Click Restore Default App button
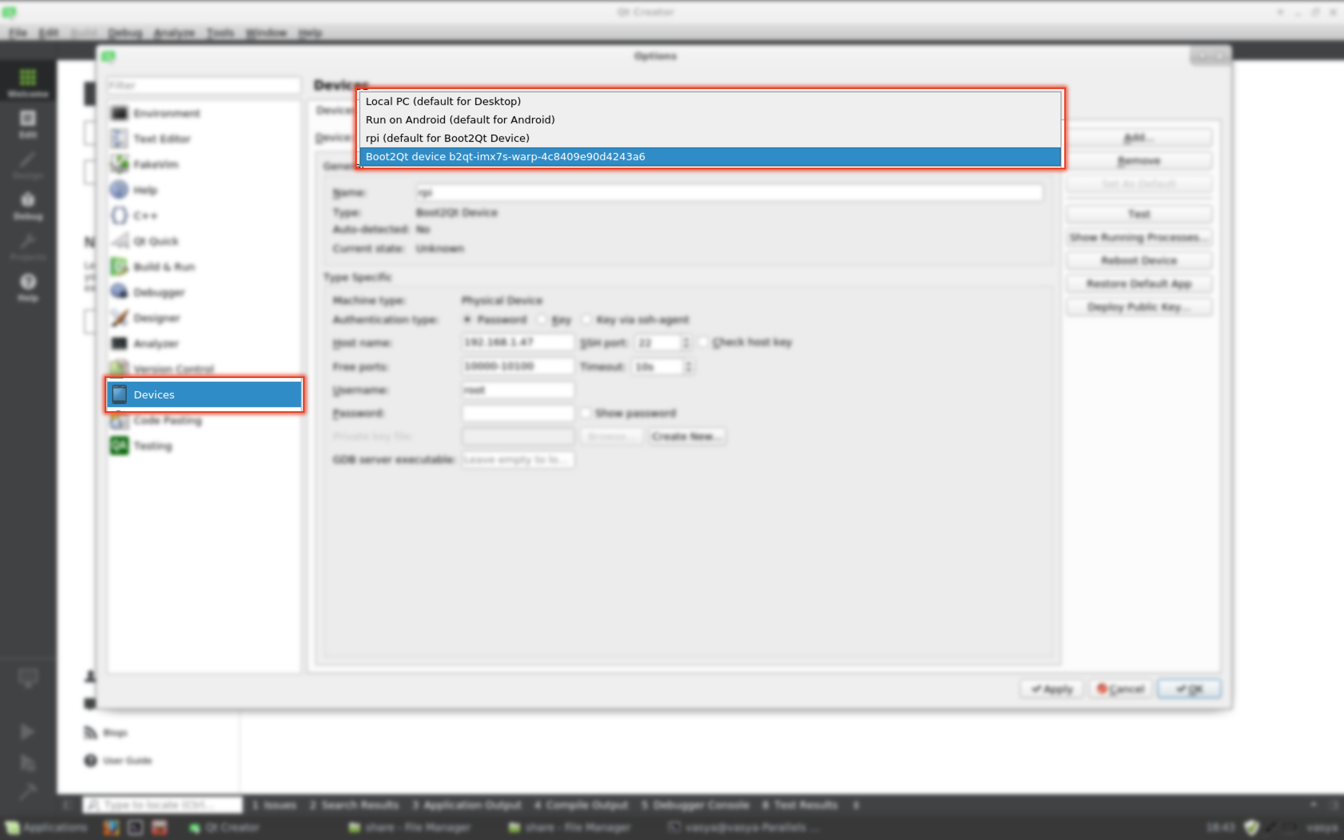Image resolution: width=1344 pixels, height=840 pixels. 1139,284
